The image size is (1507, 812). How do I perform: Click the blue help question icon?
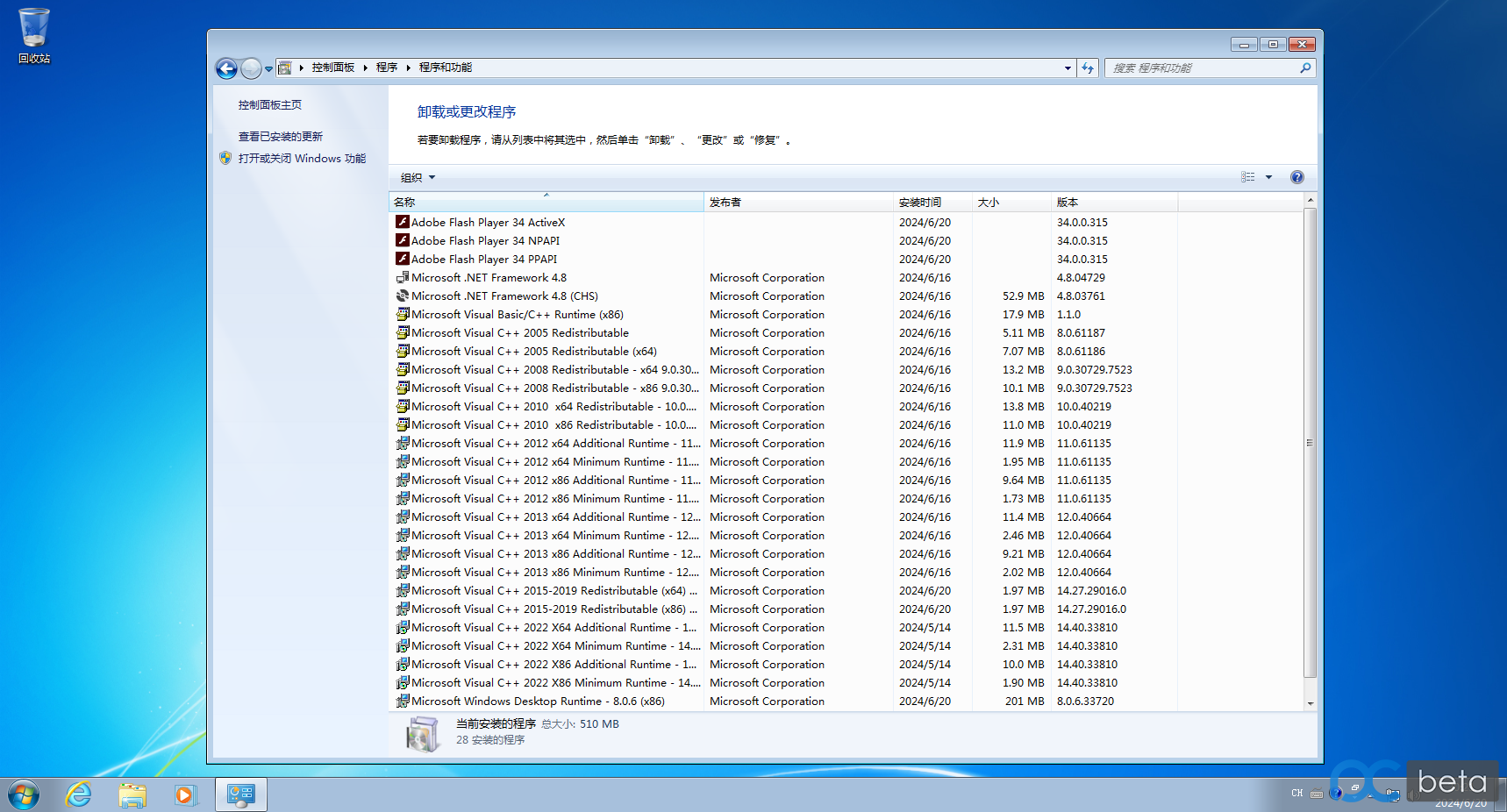tap(1297, 177)
